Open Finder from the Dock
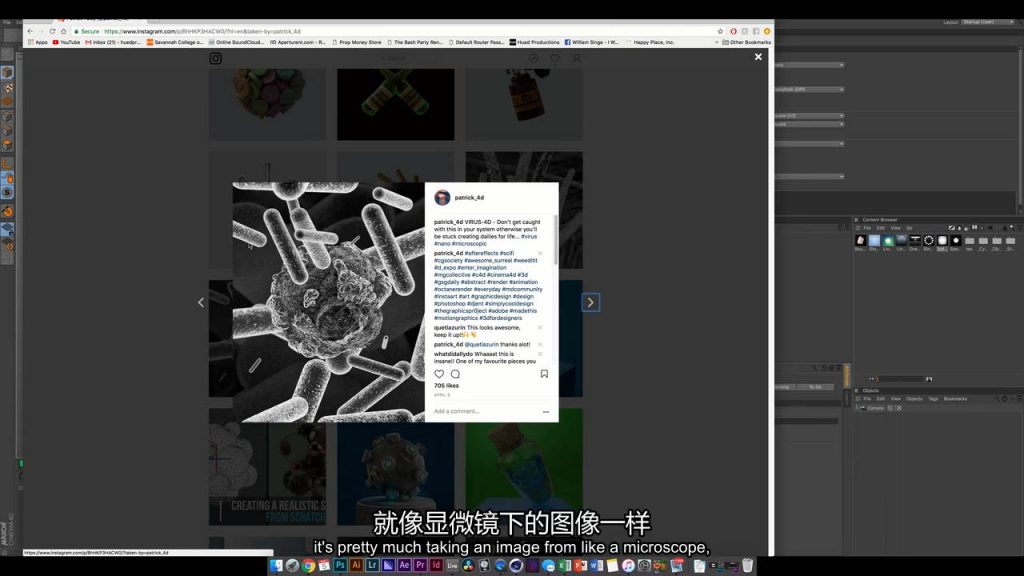Viewport: 1024px width, 576px height. [x=276, y=566]
